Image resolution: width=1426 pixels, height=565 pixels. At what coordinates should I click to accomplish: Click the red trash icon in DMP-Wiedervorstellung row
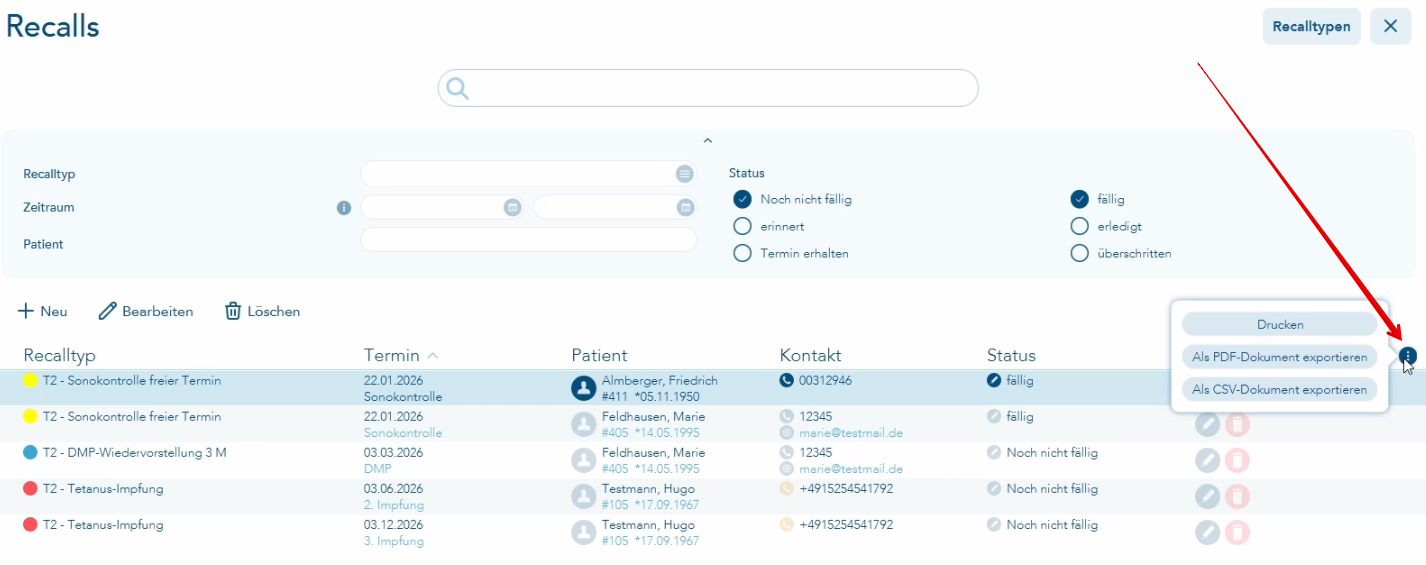point(1237,460)
